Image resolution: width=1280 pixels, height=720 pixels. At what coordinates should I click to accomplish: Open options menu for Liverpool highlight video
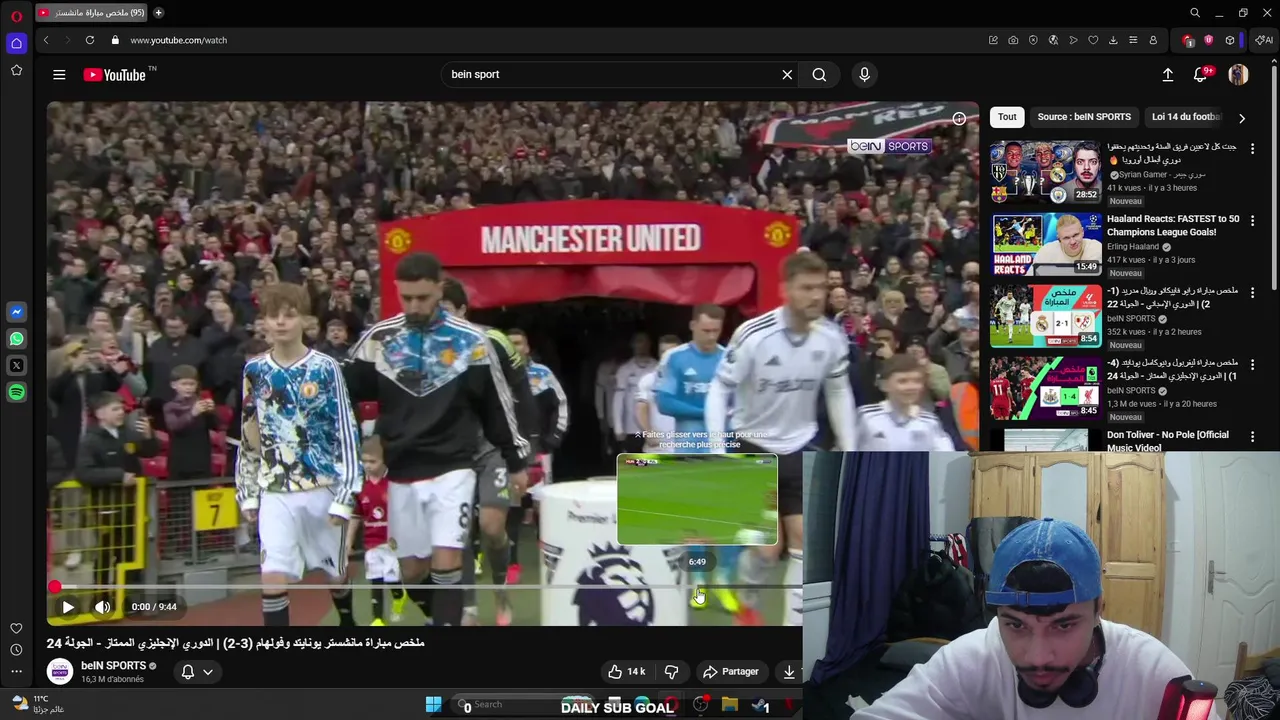[x=1252, y=364]
